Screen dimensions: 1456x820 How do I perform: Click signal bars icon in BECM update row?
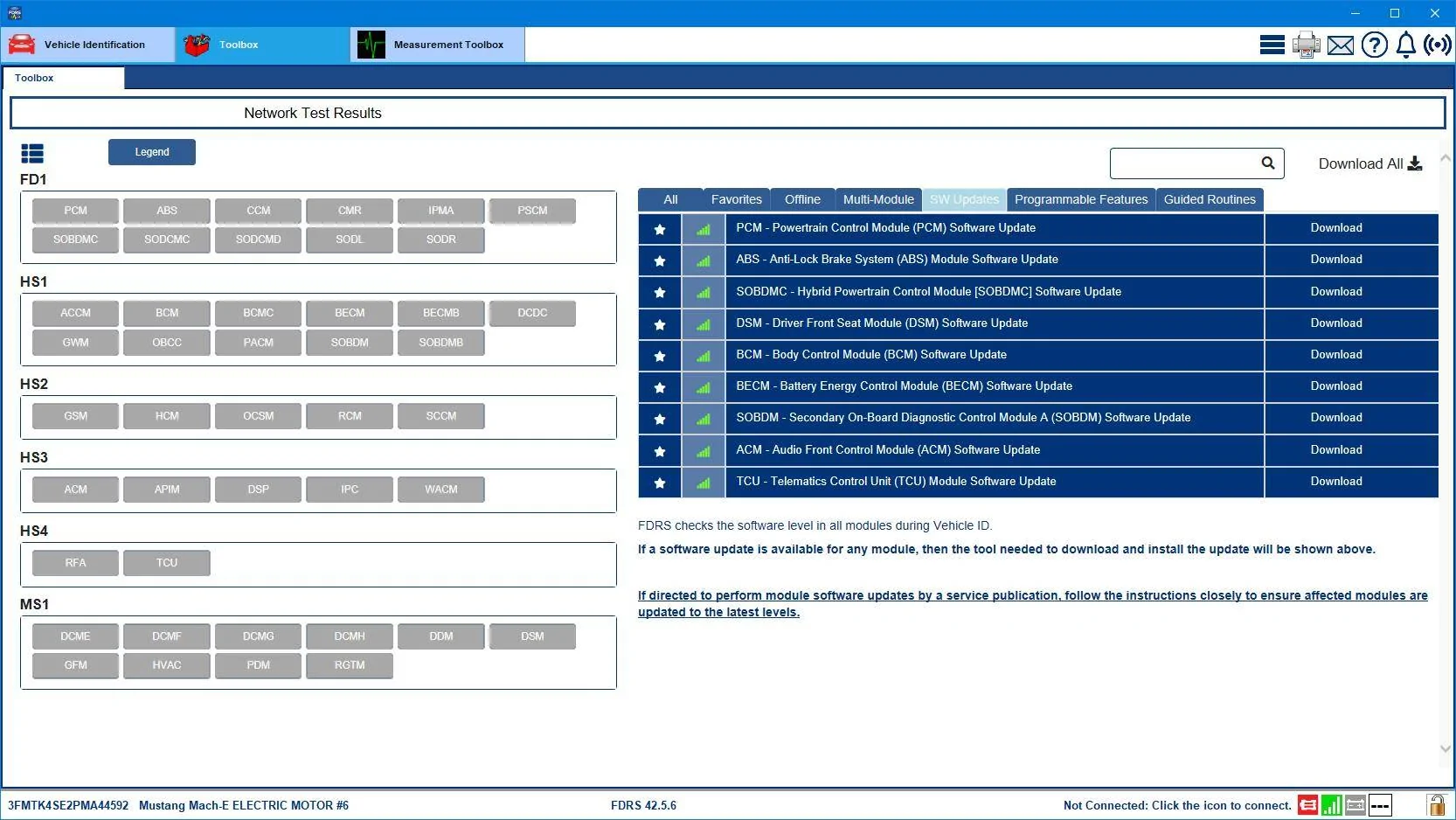pyautogui.click(x=704, y=387)
